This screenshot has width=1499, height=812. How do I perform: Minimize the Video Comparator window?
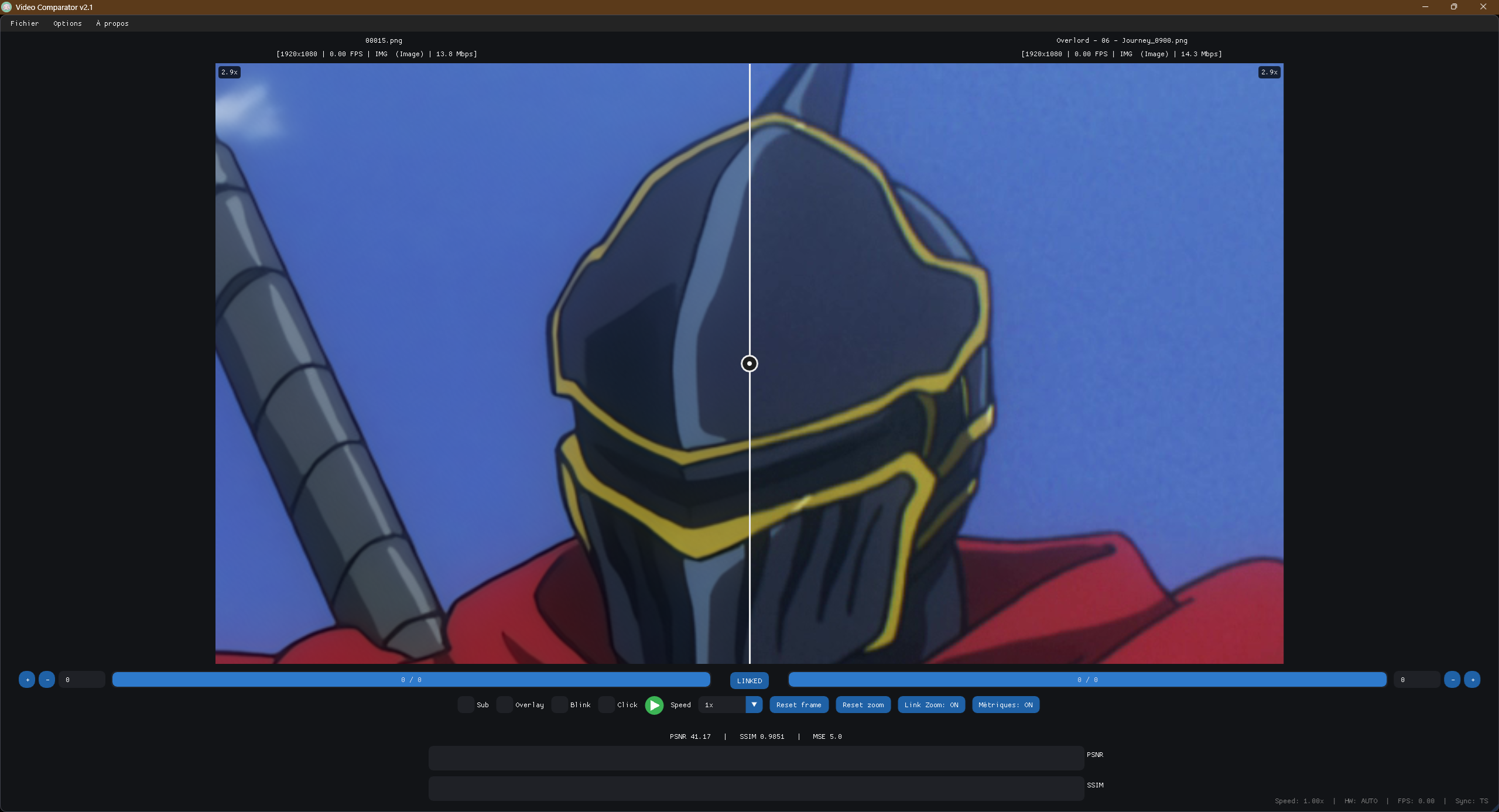click(1425, 7)
